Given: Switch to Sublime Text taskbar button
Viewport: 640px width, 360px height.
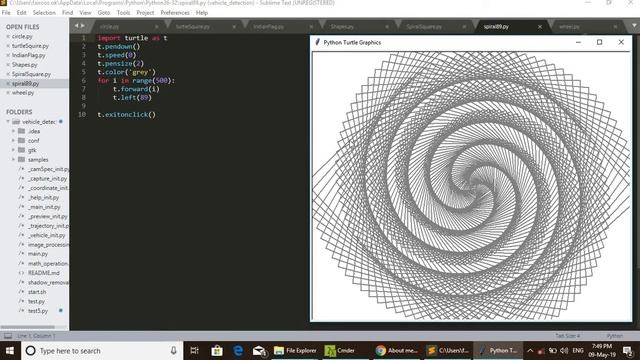Looking at the screenshot, I should click(x=448, y=351).
